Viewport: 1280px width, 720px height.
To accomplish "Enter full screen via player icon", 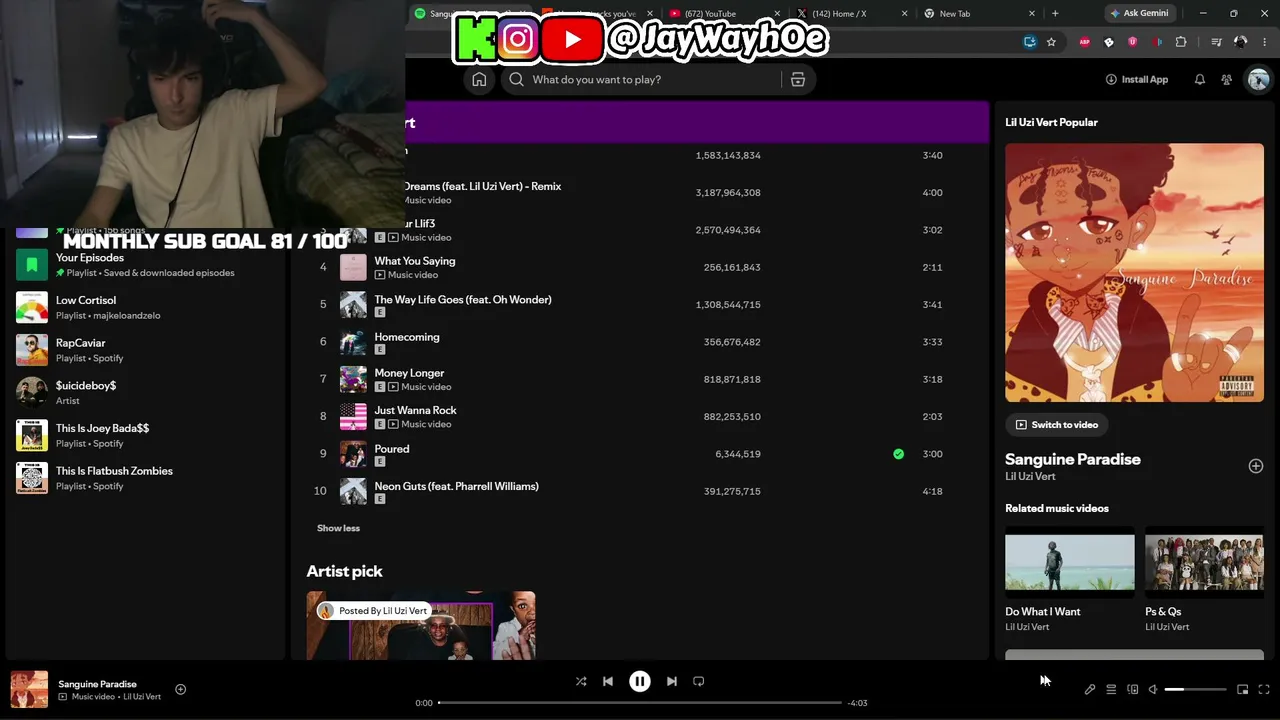I will coord(1264,689).
